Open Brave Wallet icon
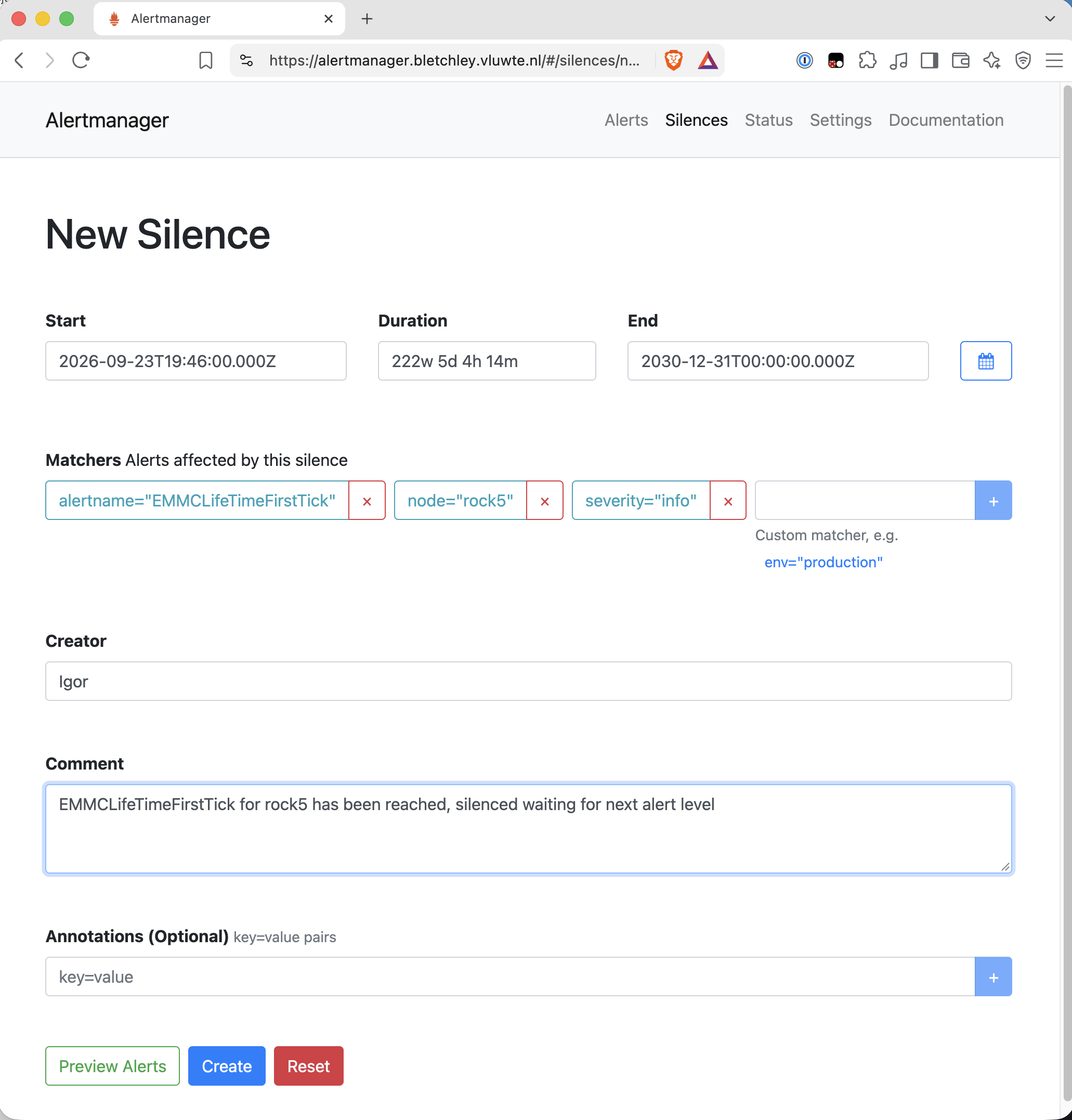Image resolution: width=1072 pixels, height=1120 pixels. click(x=961, y=60)
